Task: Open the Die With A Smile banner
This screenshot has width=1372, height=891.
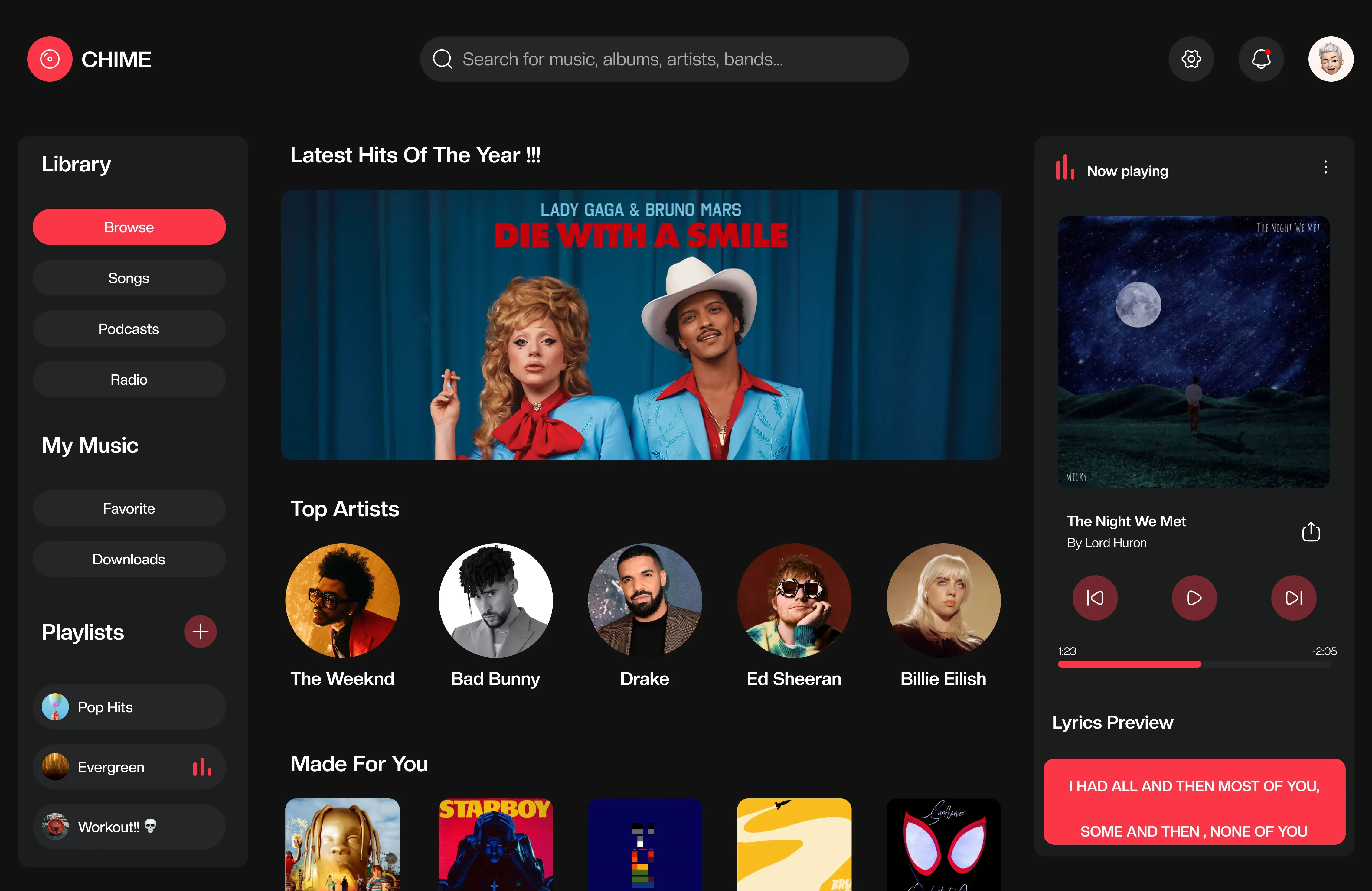Action: (x=640, y=325)
